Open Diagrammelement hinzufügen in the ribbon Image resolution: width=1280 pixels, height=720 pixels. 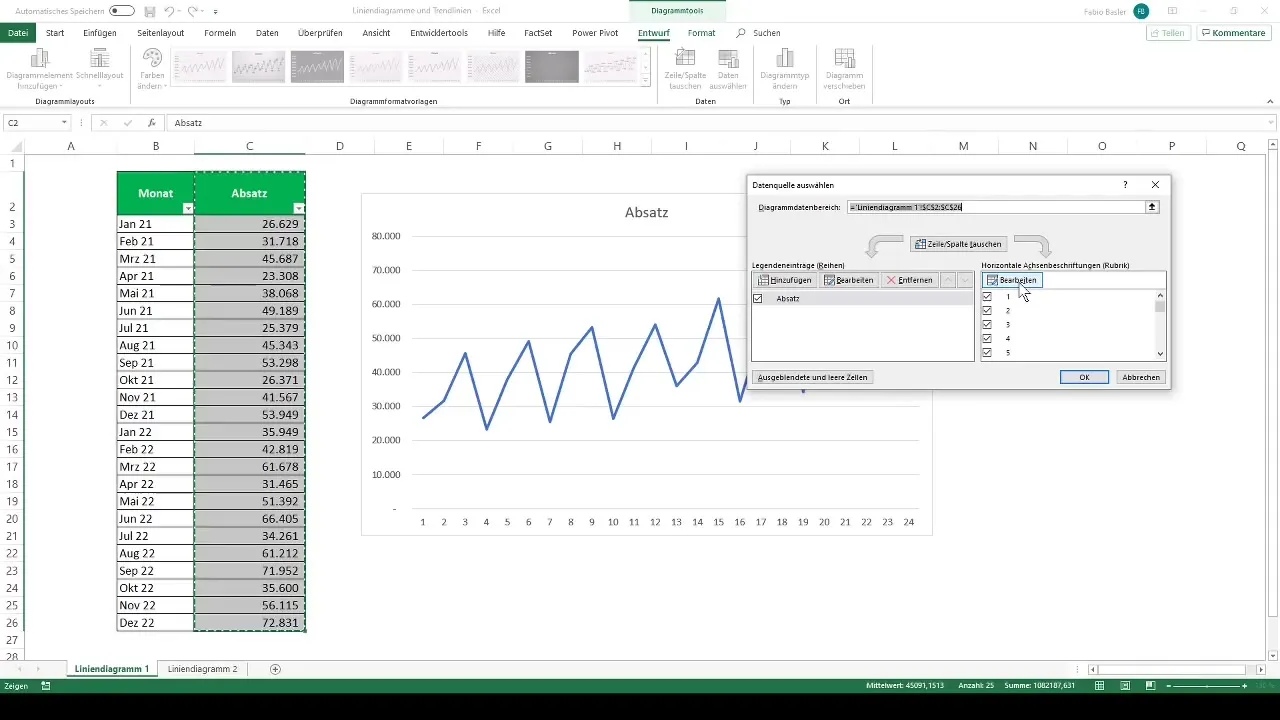(x=38, y=69)
